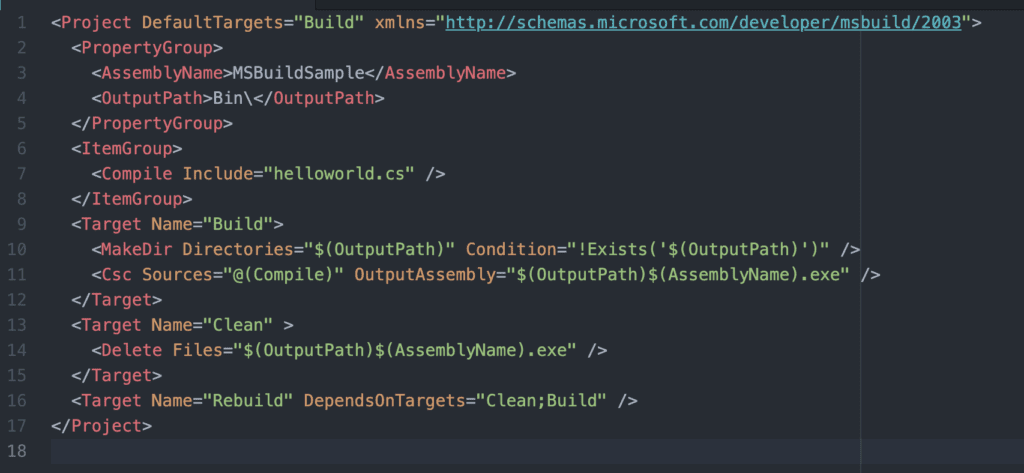Click the closing OutputPath tag on line 4
The height and width of the screenshot is (473, 1024).
[319, 99]
